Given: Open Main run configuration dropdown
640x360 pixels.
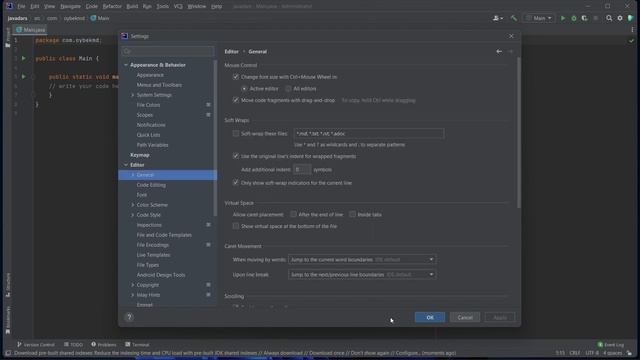Looking at the screenshot, I should 539,18.
